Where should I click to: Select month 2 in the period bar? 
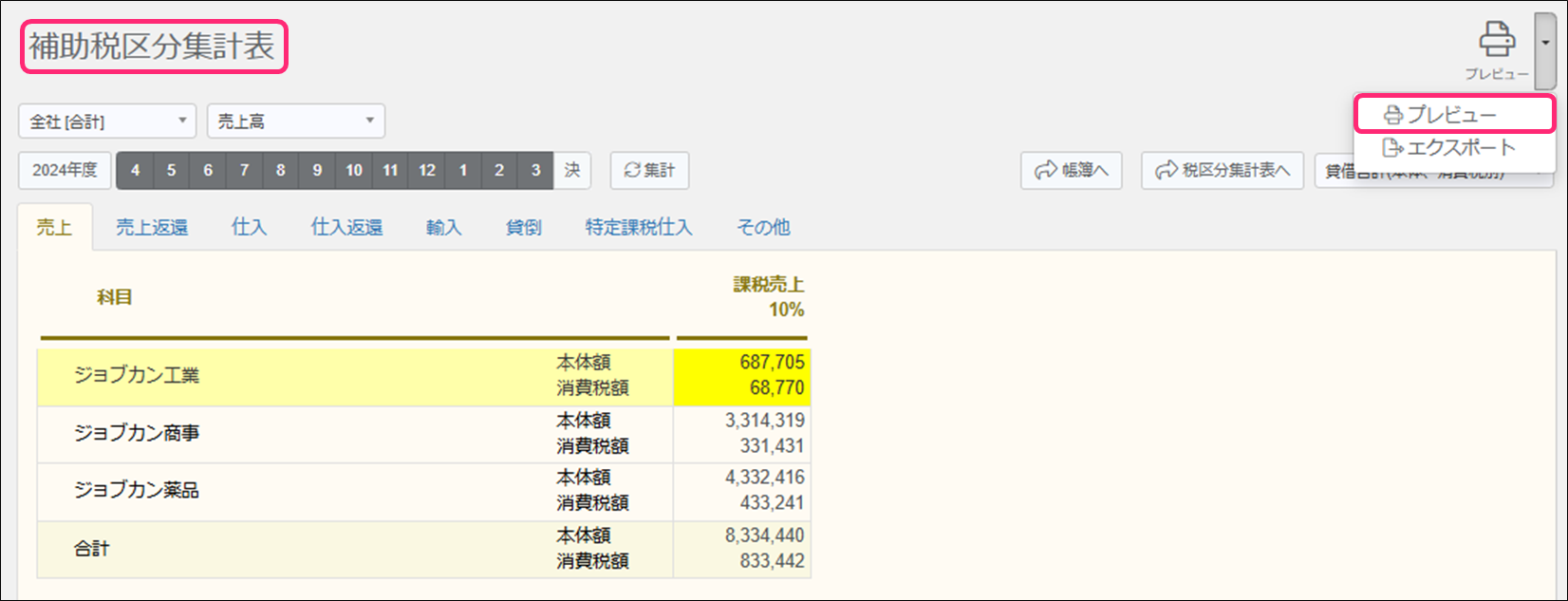pos(499,170)
